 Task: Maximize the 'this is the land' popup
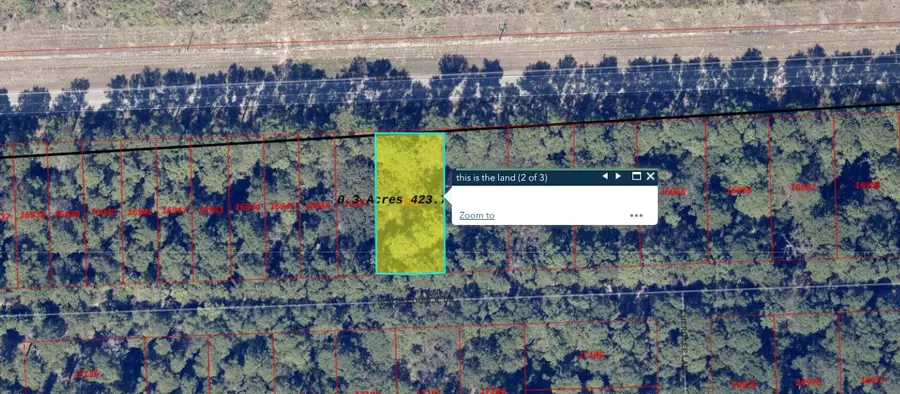[636, 177]
